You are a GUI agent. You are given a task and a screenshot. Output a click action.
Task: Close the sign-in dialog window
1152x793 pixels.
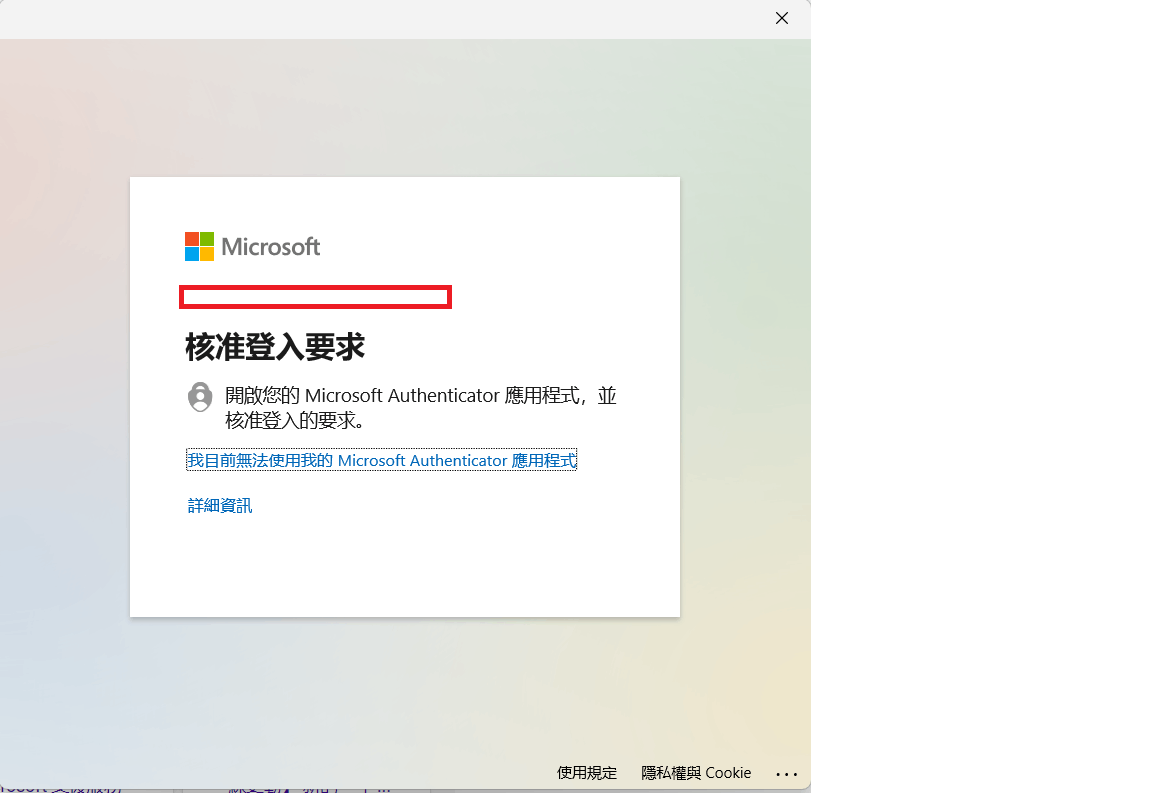[x=782, y=18]
